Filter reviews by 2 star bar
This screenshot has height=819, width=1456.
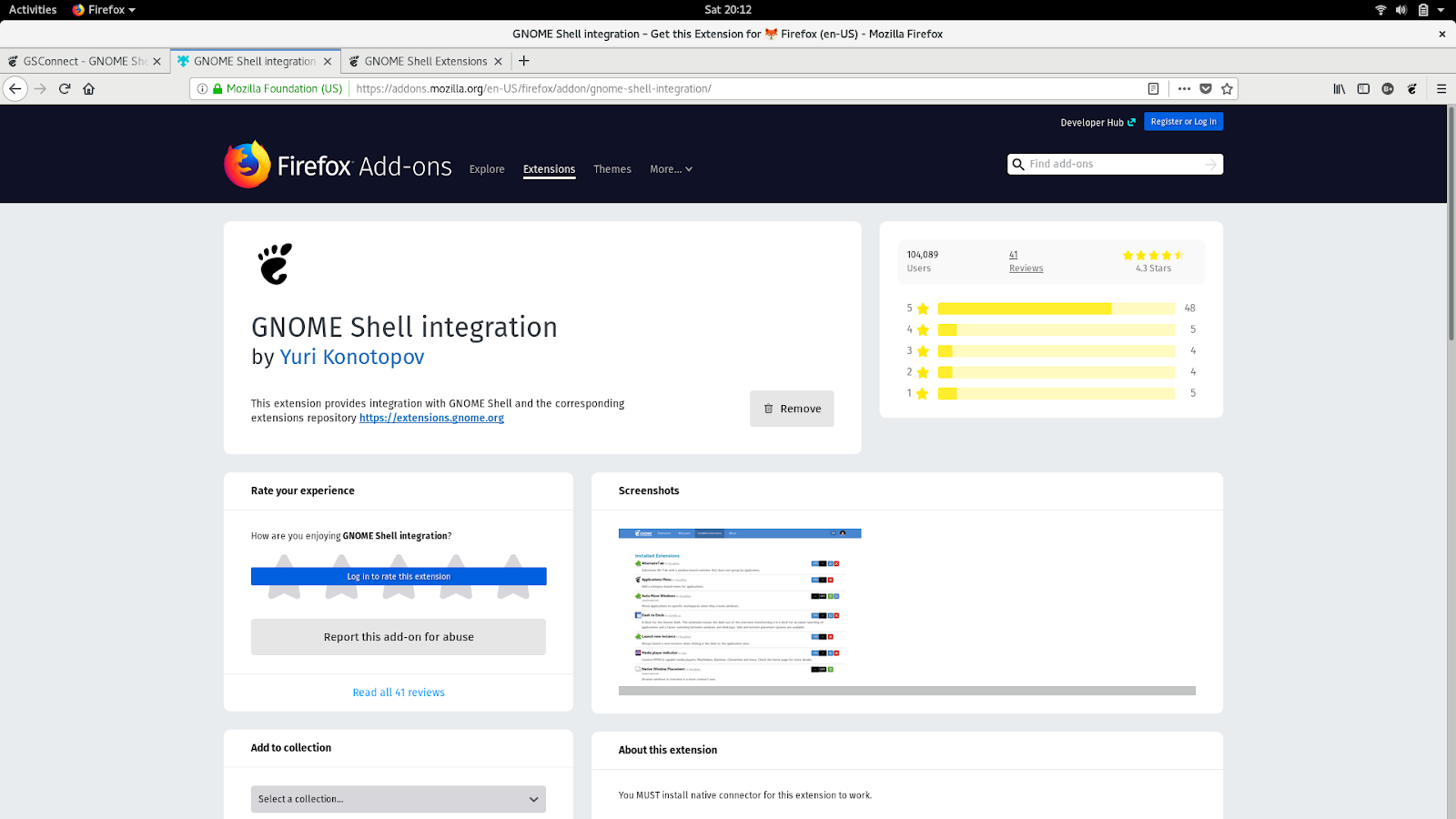(1056, 372)
